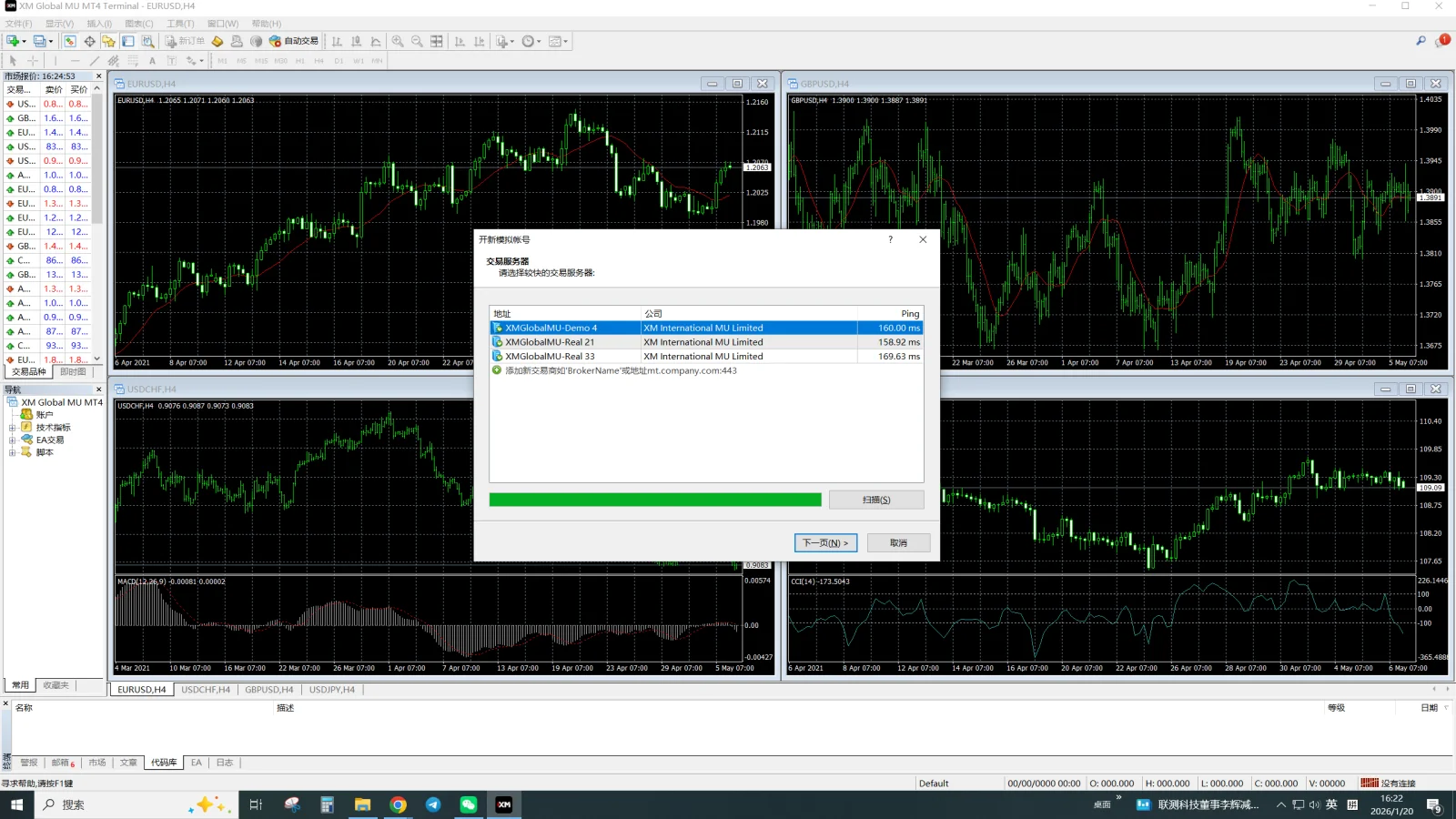Viewport: 1456px width, 819px height.
Task: Toggle the Market Watch window icon
Action: [70, 41]
